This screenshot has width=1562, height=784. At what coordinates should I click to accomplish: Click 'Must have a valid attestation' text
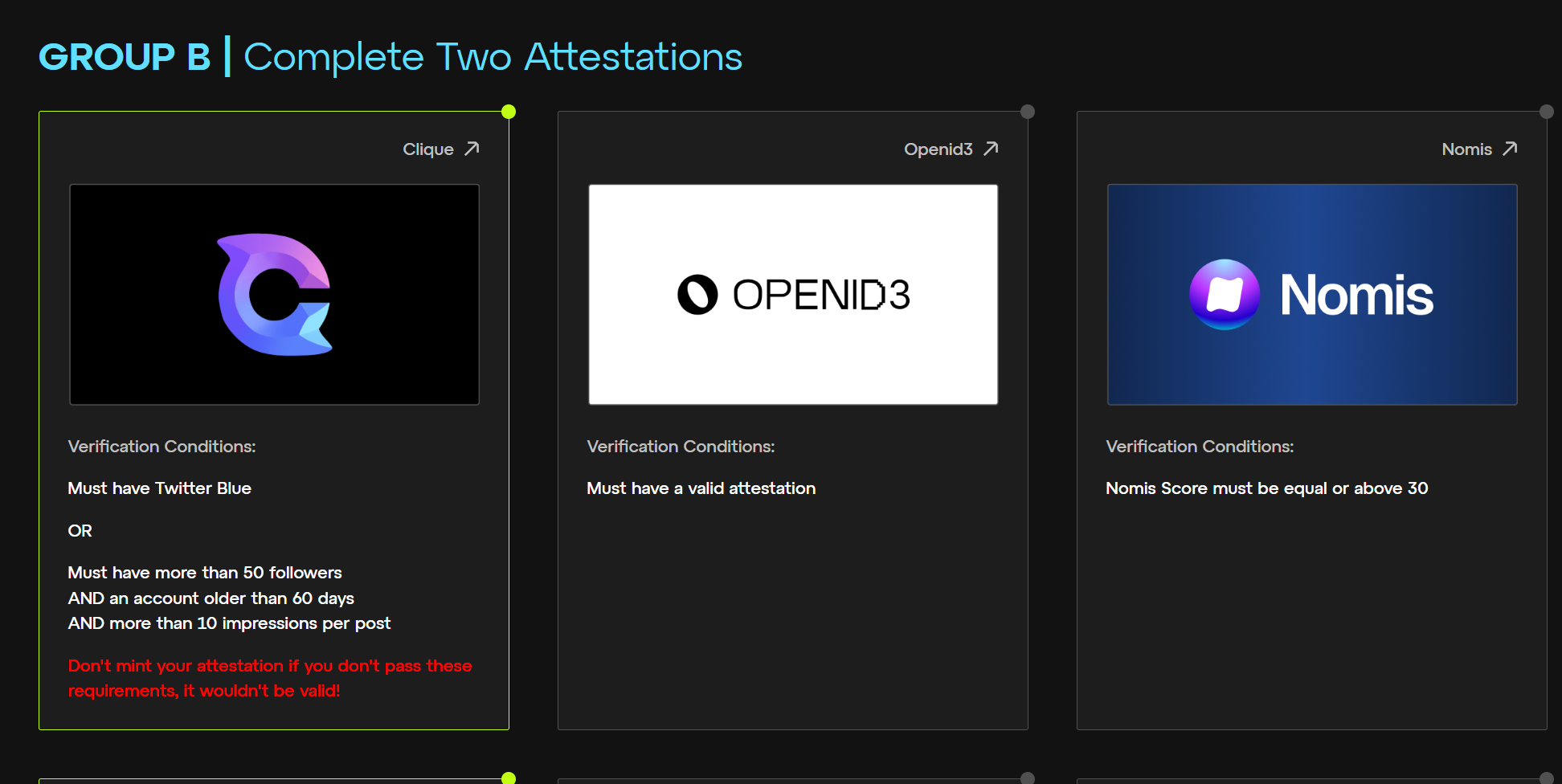coord(701,488)
